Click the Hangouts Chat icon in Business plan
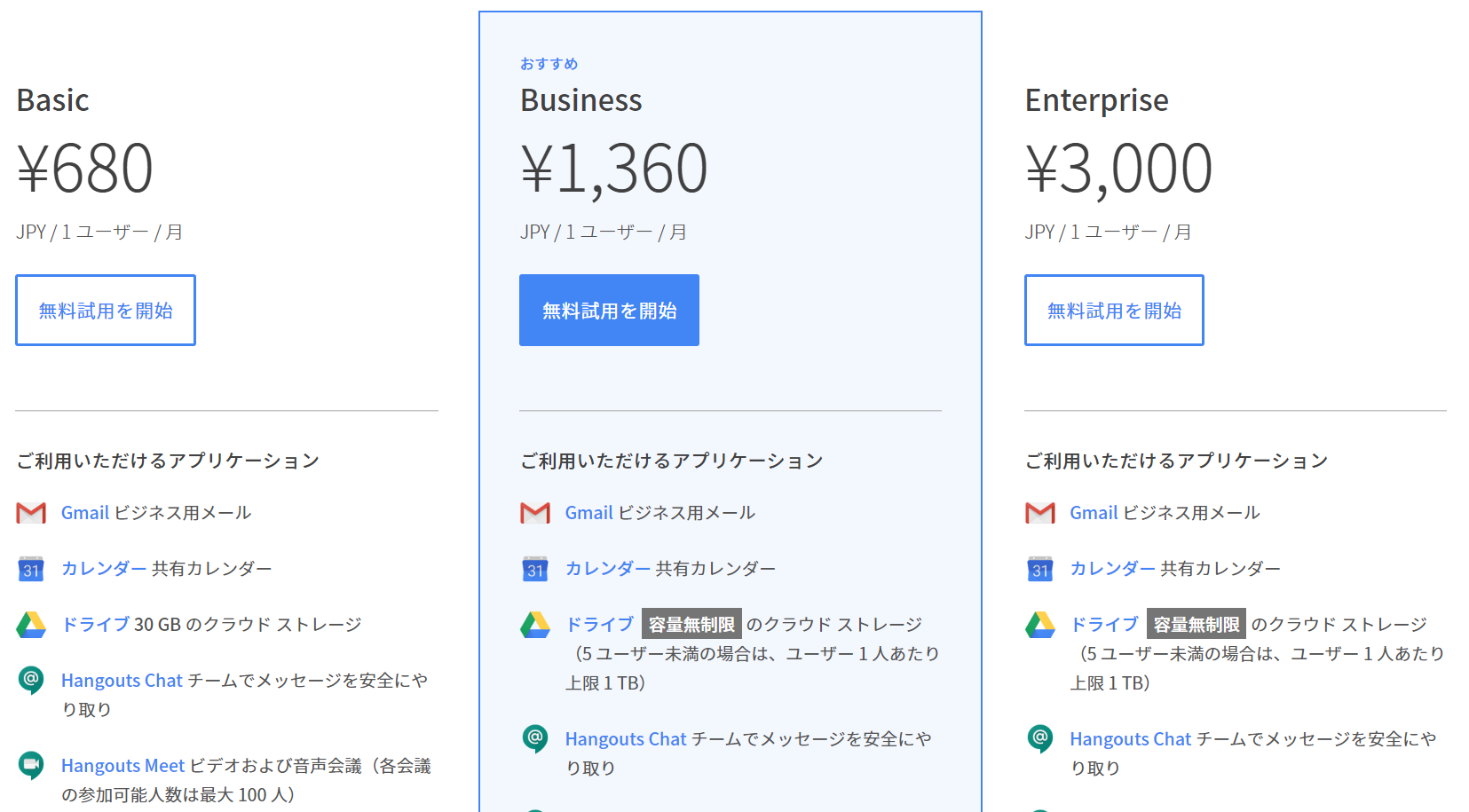 535,738
